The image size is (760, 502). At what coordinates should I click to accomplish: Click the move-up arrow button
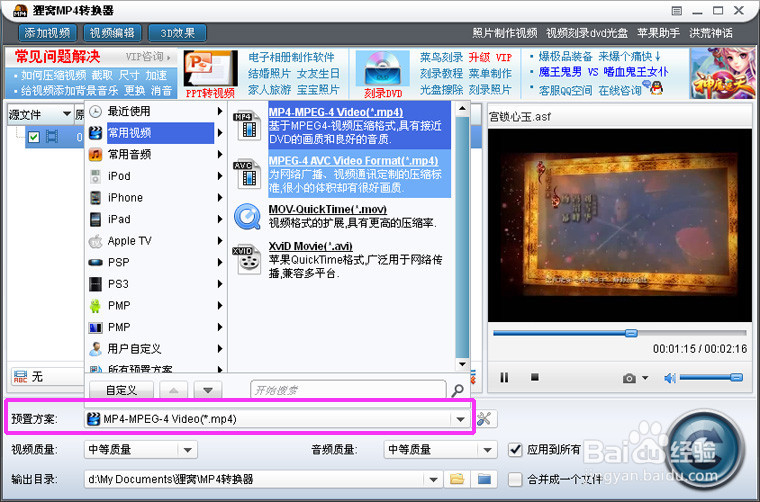(174, 390)
